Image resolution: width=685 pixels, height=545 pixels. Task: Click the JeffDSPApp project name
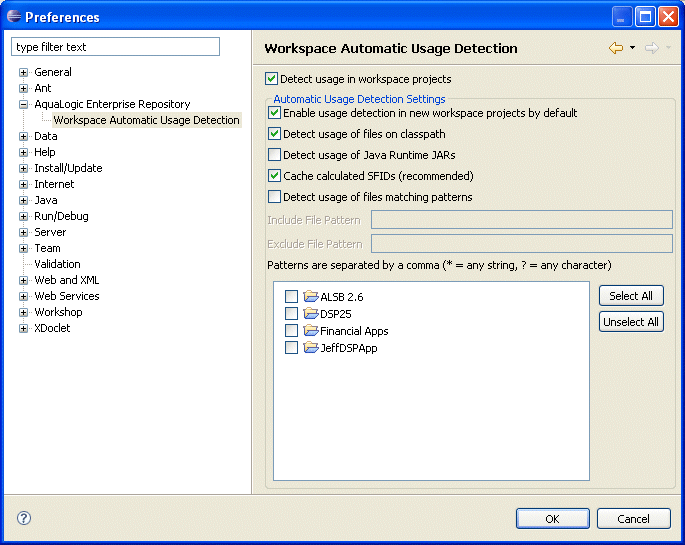coord(349,348)
